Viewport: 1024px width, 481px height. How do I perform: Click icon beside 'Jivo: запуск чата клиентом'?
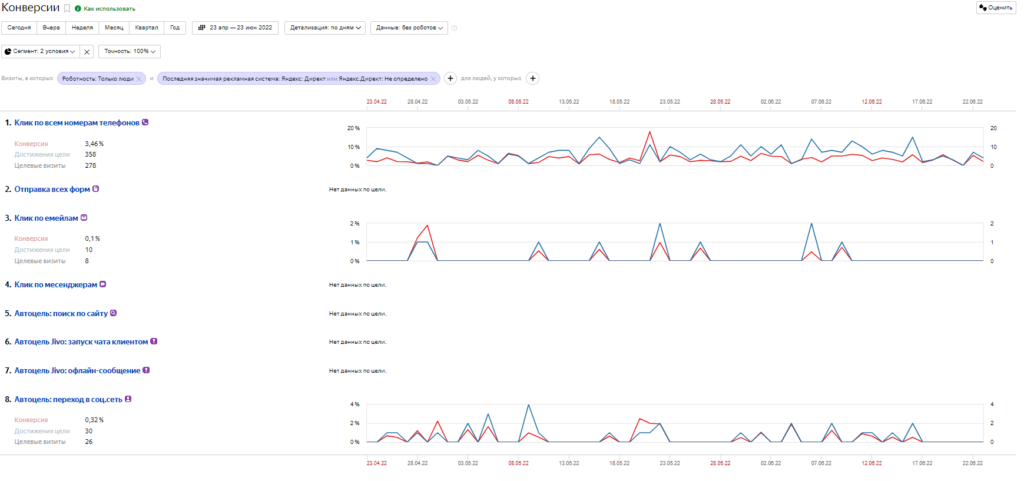tap(154, 341)
